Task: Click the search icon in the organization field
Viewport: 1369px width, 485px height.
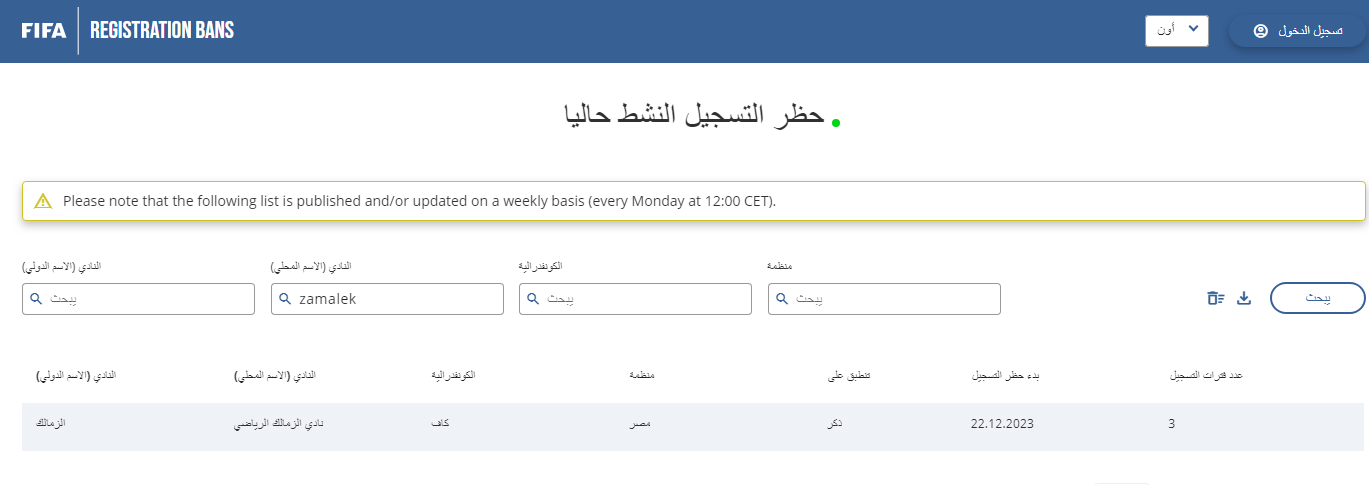Action: click(783, 299)
